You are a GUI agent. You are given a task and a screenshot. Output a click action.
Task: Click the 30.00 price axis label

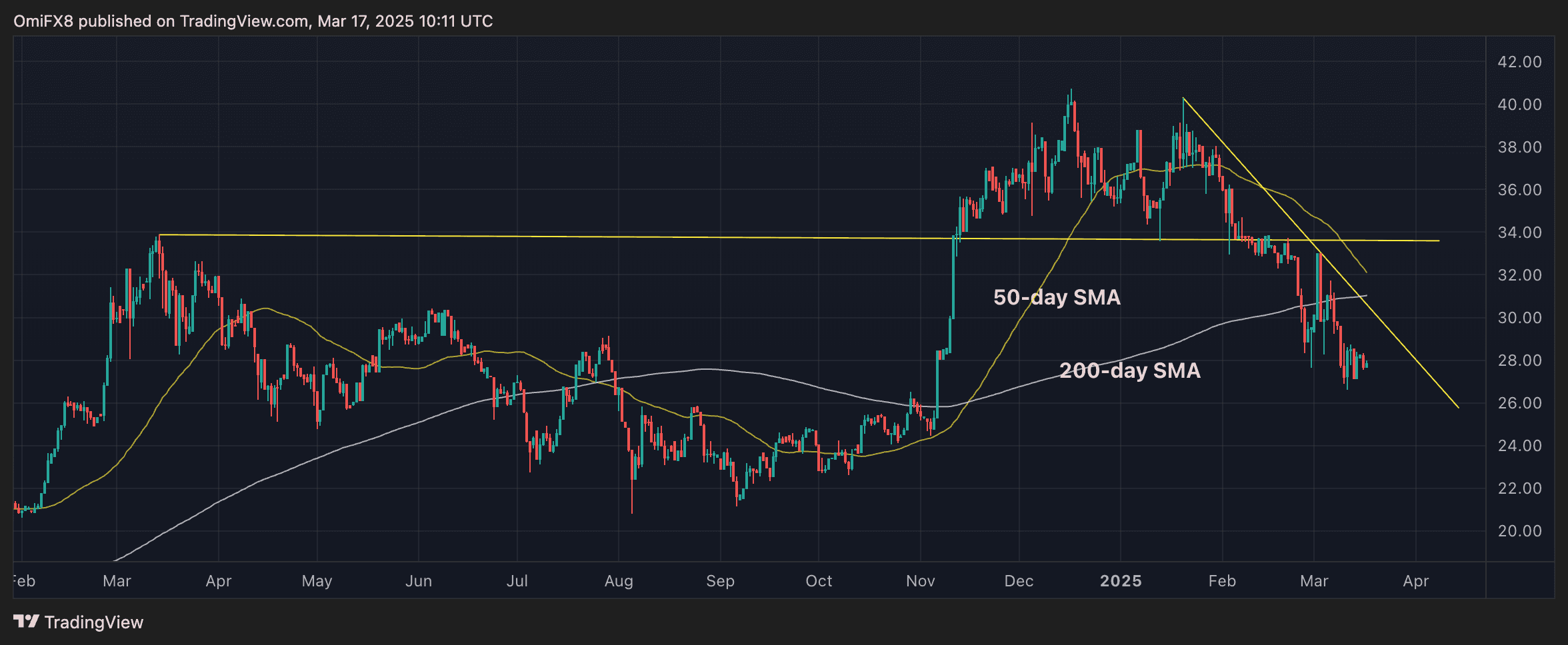tap(1520, 318)
